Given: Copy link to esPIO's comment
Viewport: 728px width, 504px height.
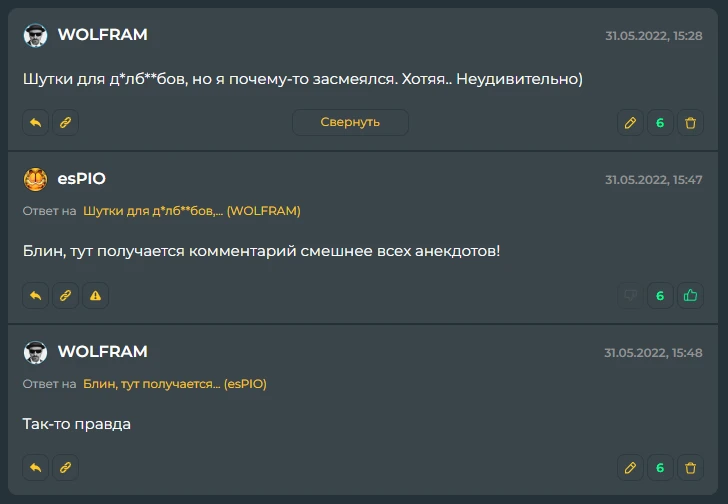Looking at the screenshot, I should tap(65, 295).
